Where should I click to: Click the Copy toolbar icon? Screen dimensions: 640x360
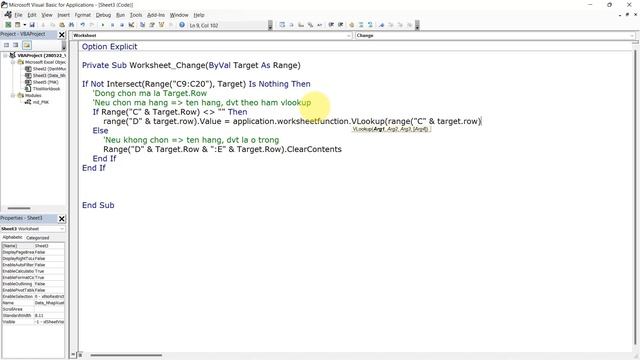click(52, 25)
